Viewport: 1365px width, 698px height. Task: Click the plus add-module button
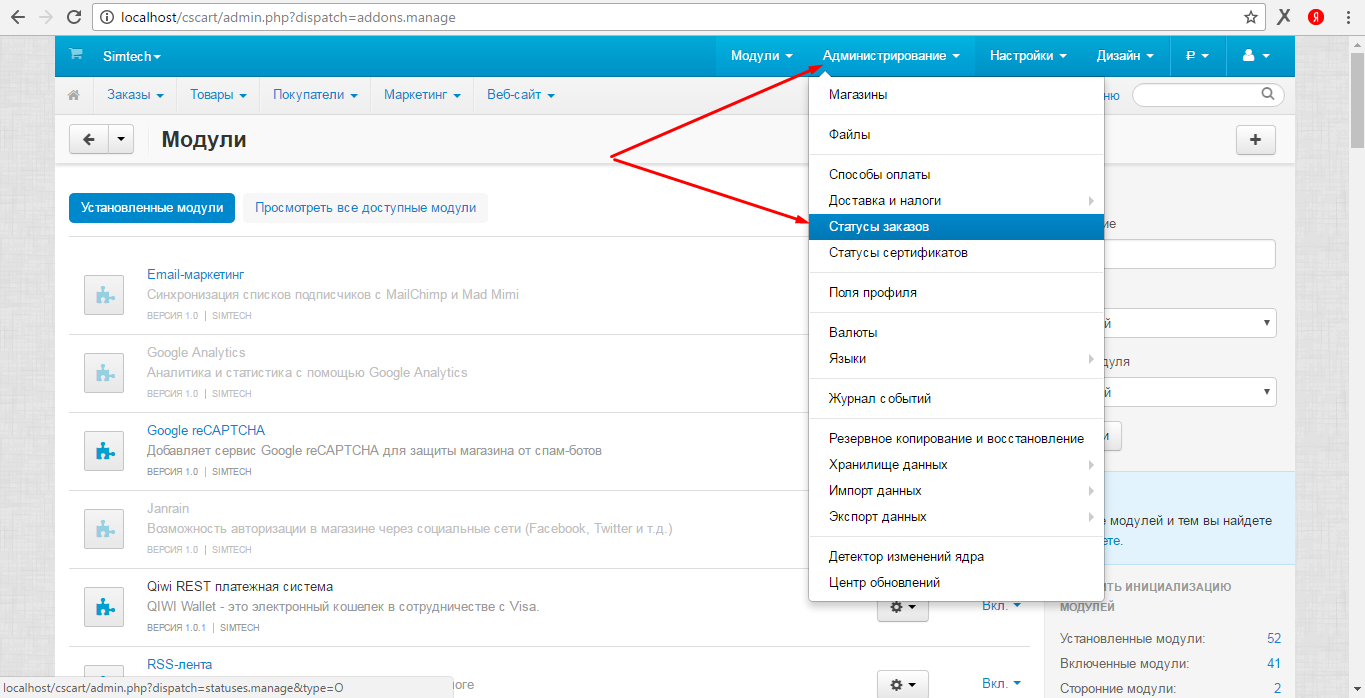pyautogui.click(x=1256, y=140)
